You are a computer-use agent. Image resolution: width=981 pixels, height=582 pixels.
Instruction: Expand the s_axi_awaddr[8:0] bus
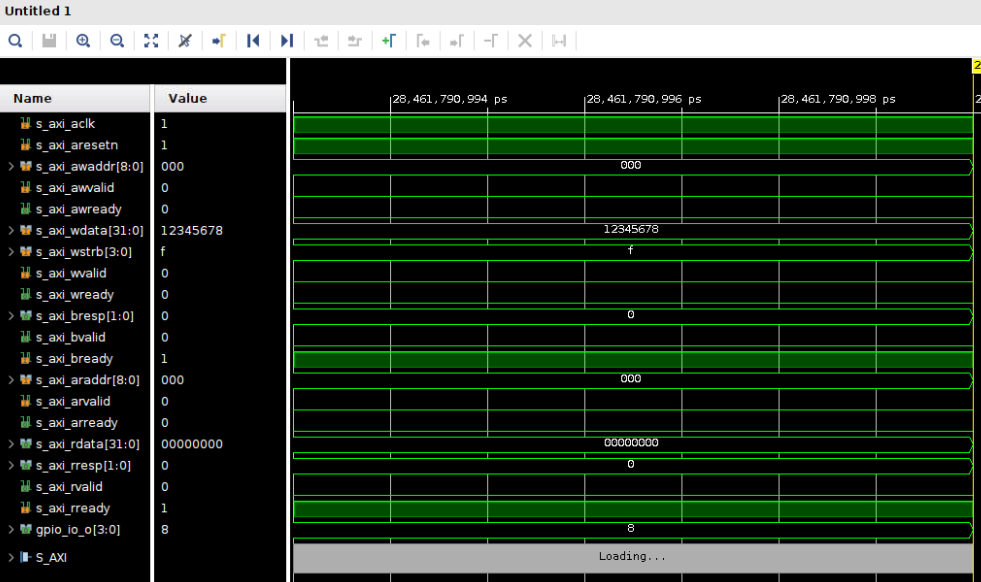coord(11,166)
